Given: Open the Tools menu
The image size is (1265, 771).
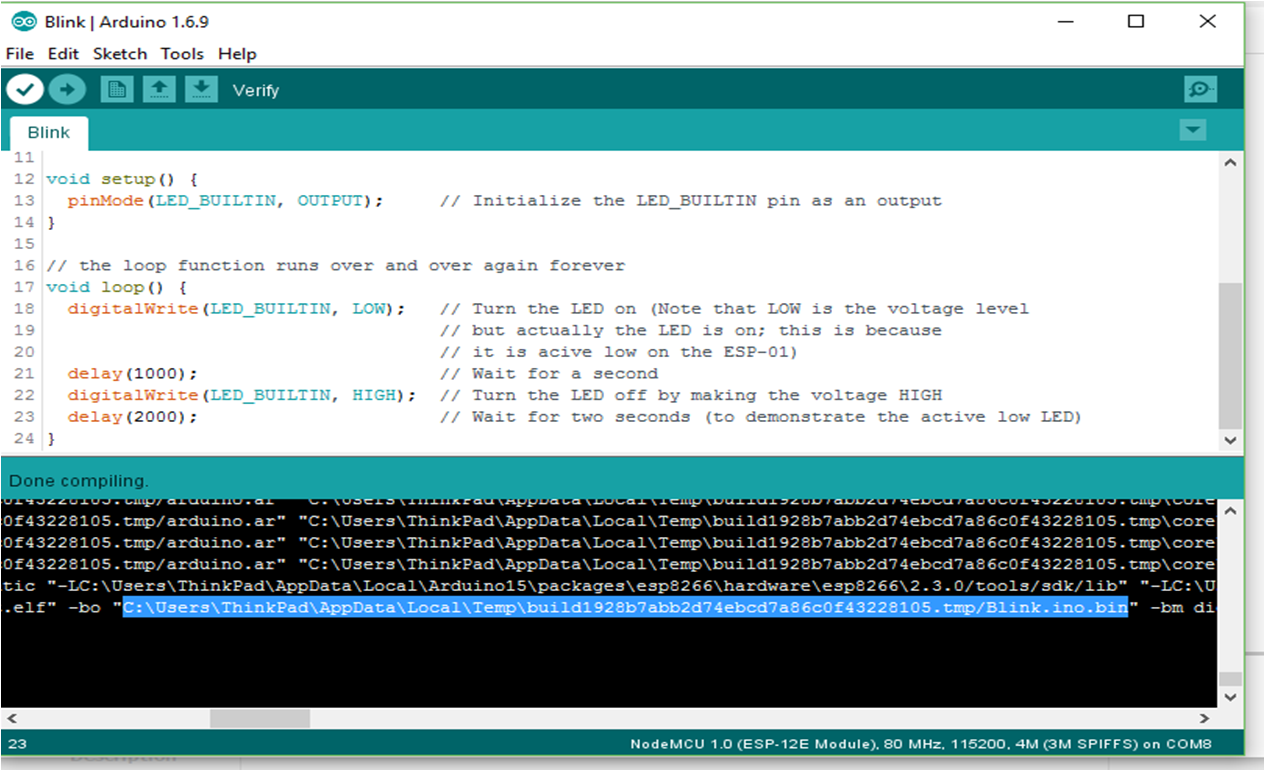Looking at the screenshot, I should pyautogui.click(x=182, y=54).
